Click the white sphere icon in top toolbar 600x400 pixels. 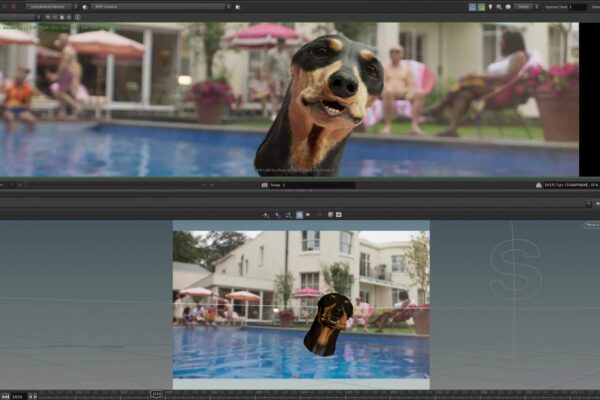tap(508, 7)
